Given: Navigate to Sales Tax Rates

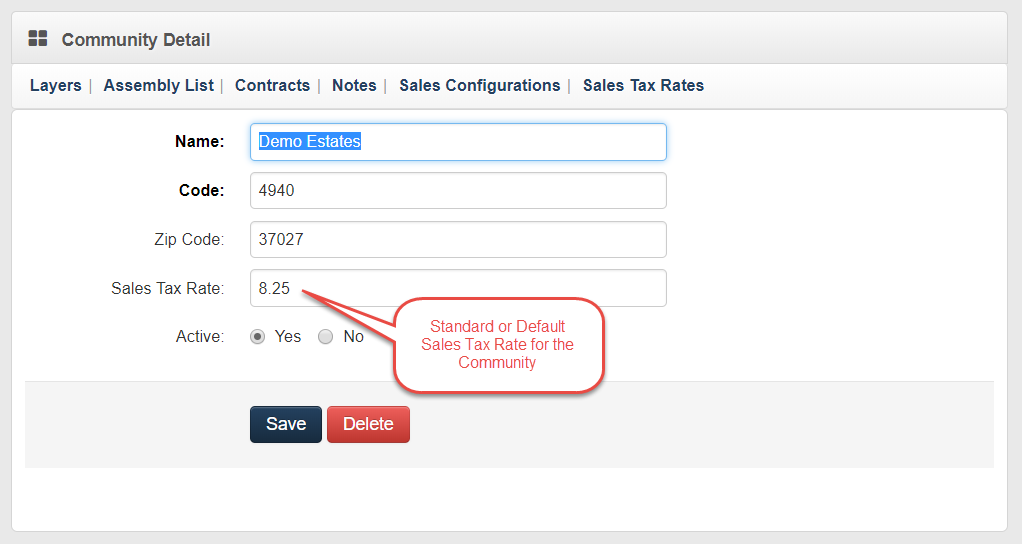Looking at the screenshot, I should (x=643, y=86).
